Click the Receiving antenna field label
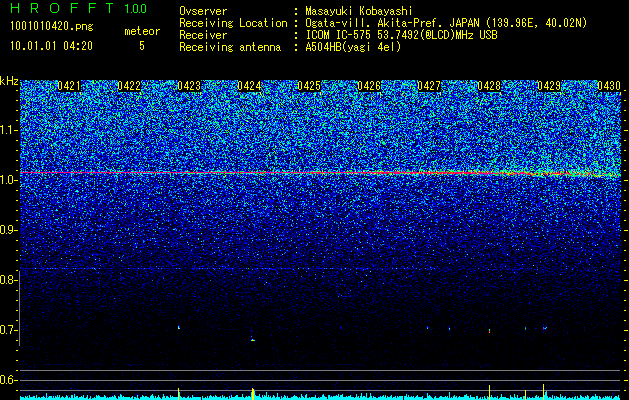This screenshot has width=629, height=400. pyautogui.click(x=230, y=47)
